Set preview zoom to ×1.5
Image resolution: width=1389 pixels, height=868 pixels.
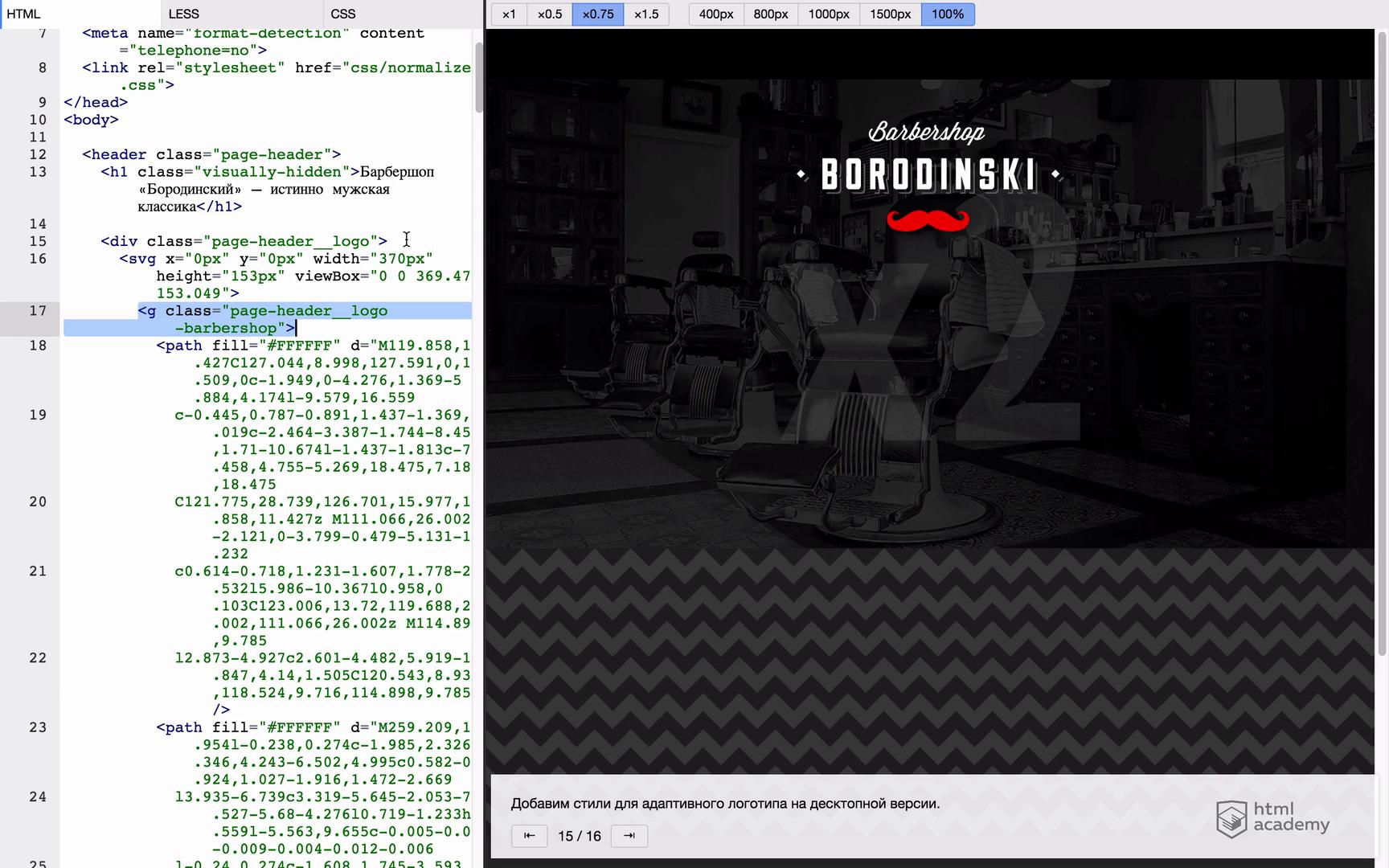point(645,14)
